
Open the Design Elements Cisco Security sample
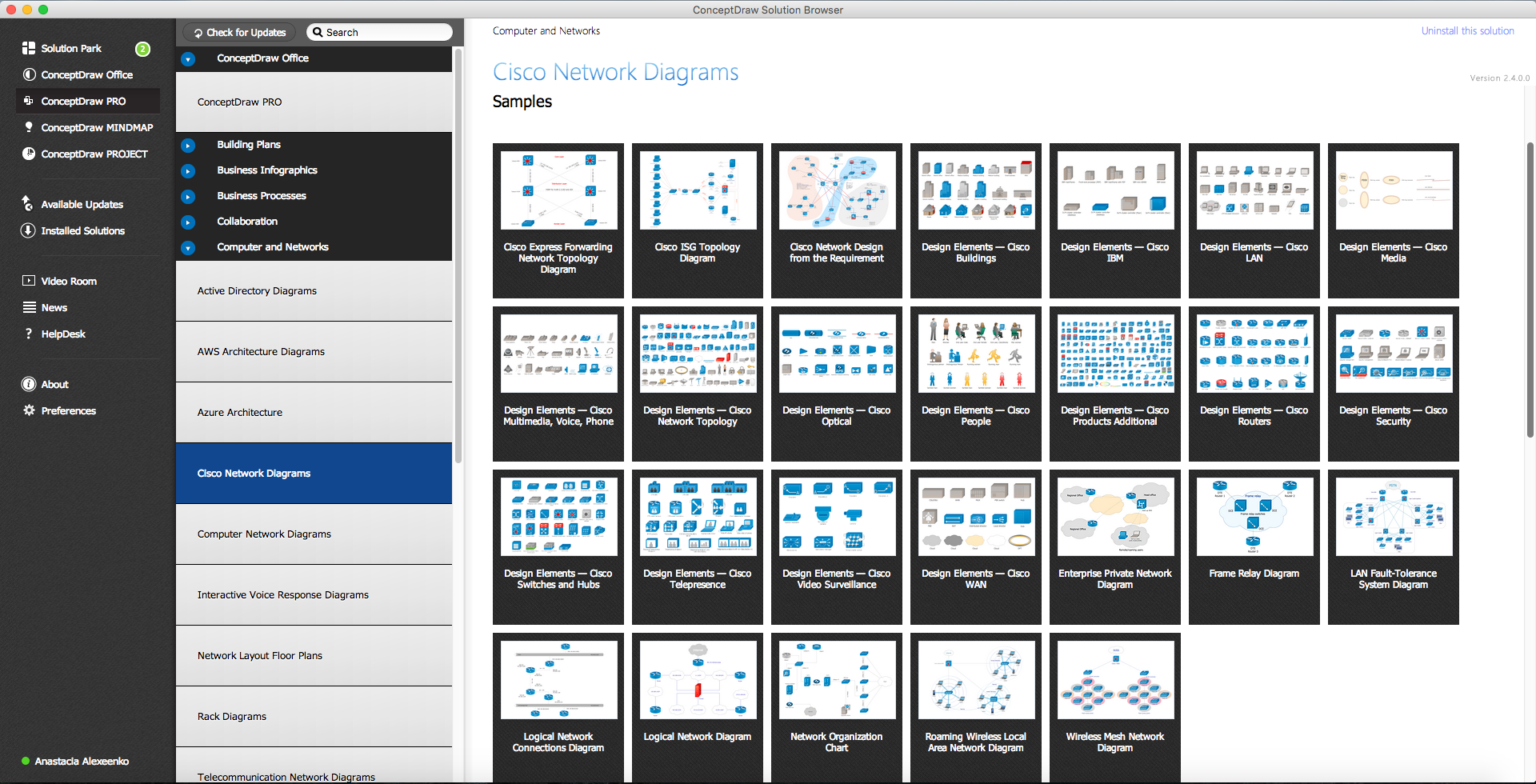(1394, 384)
